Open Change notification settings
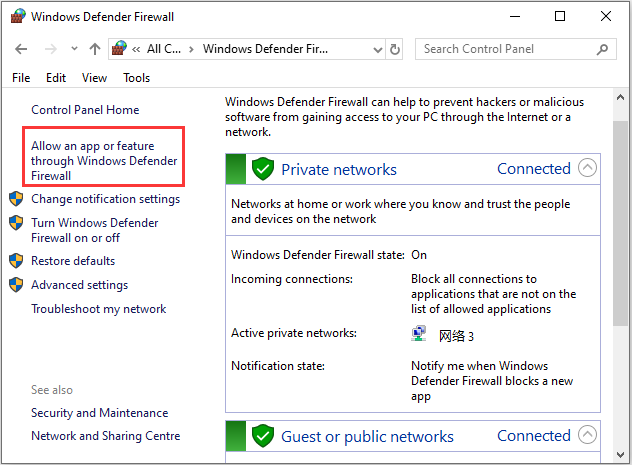This screenshot has width=632, height=465. pyautogui.click(x=106, y=199)
